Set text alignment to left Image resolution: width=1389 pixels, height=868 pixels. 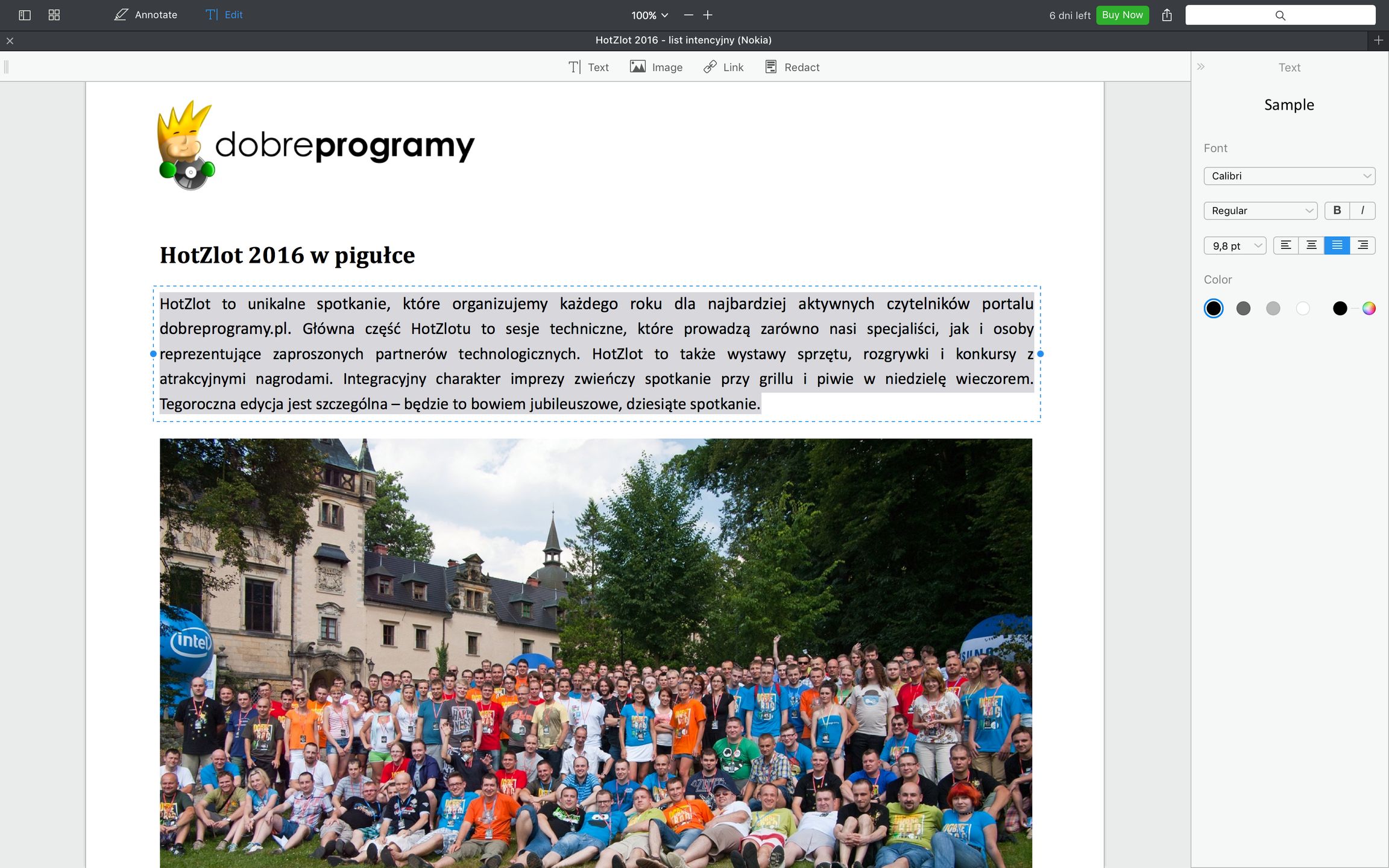click(1286, 245)
